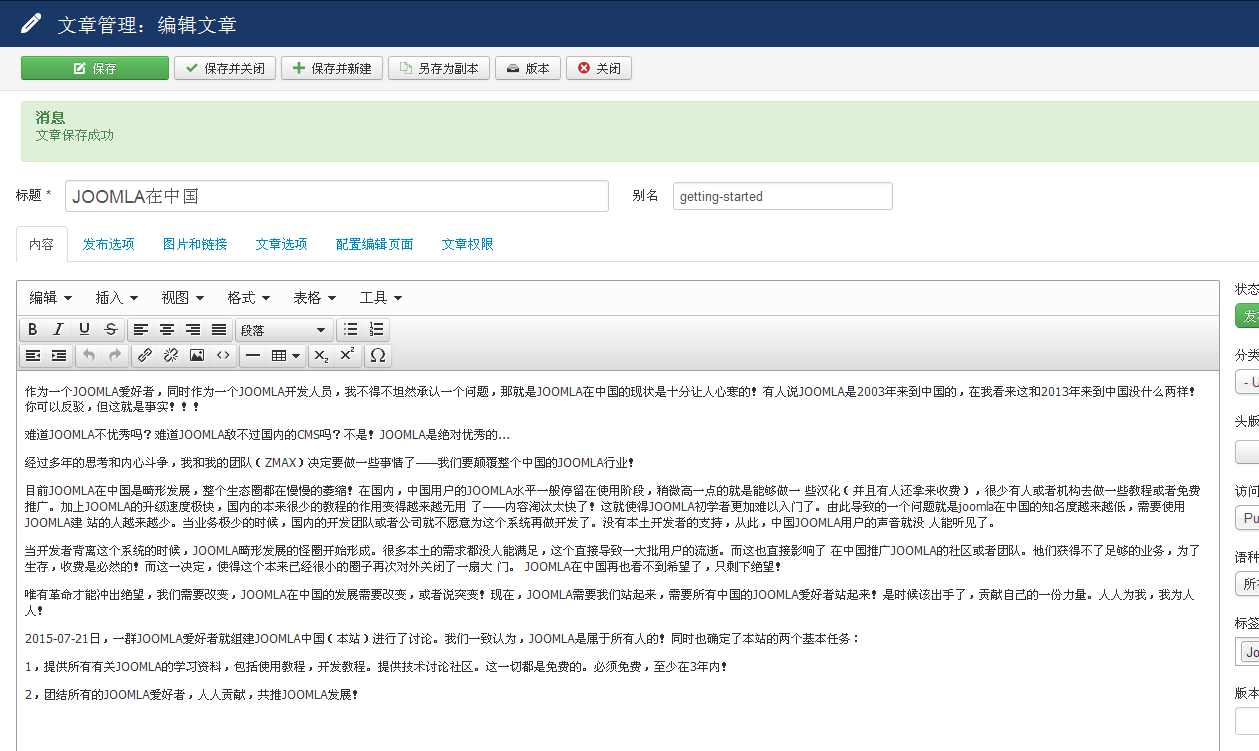Apply subscript formatting
Viewport: 1259px width, 751px height.
tap(321, 355)
